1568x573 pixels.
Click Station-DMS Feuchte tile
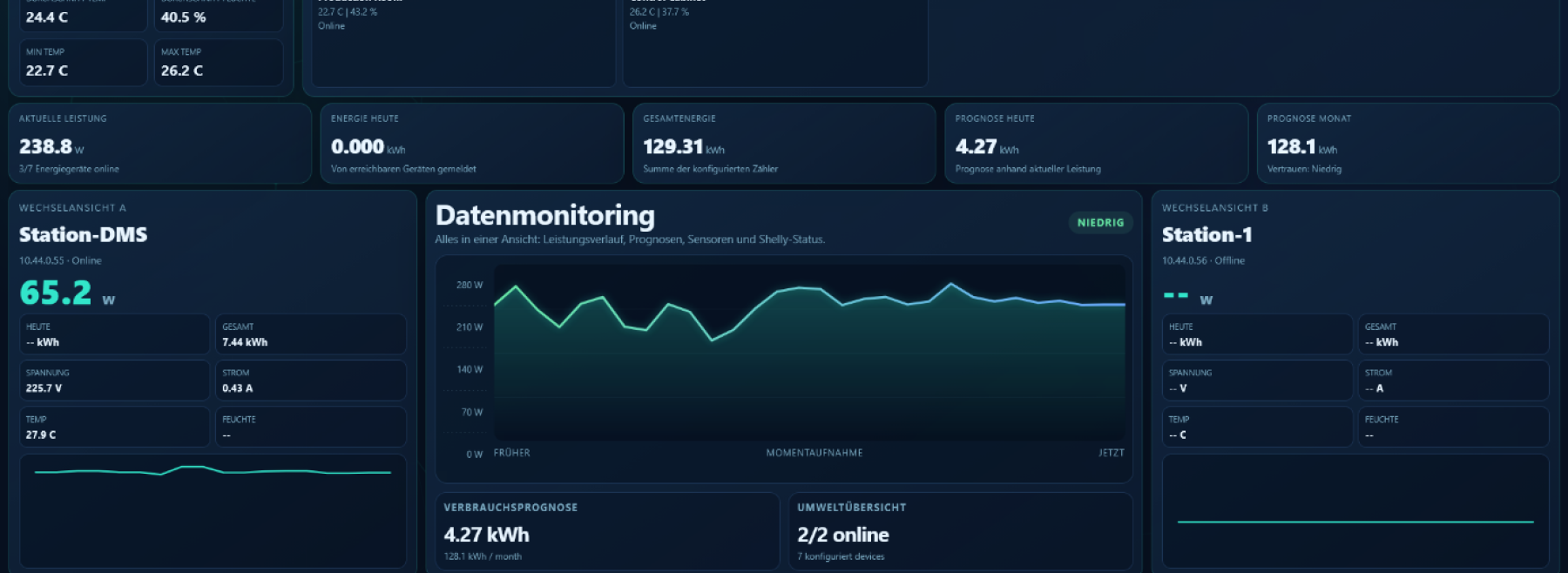[311, 427]
